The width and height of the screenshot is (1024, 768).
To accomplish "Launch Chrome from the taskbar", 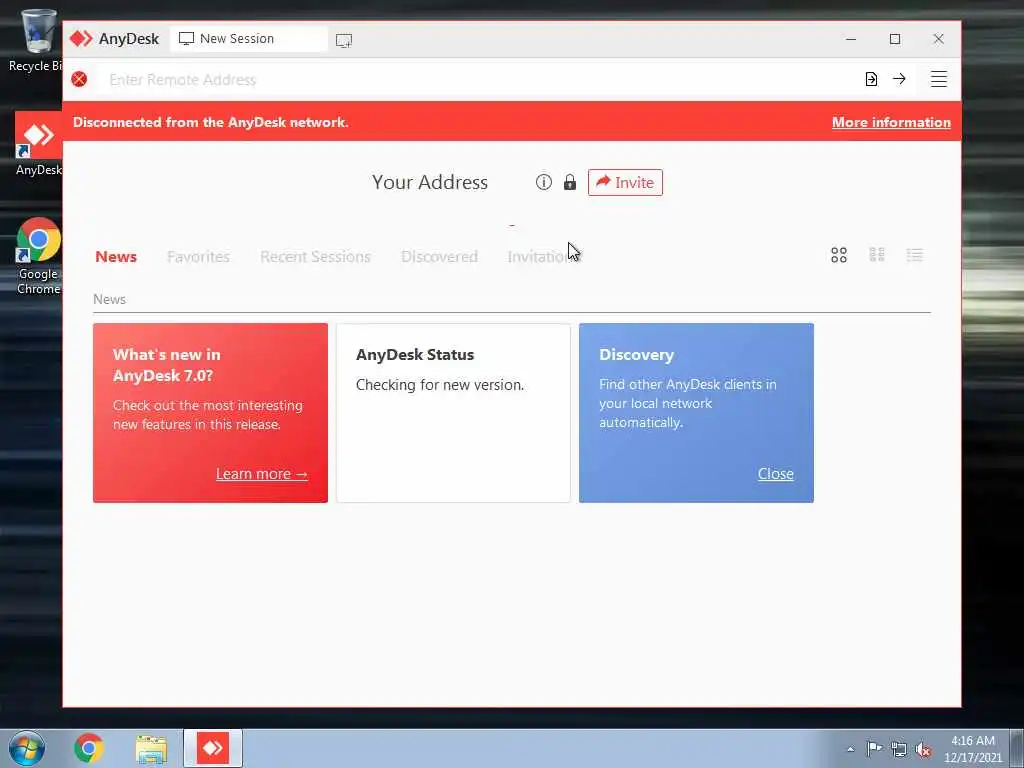I will coord(89,748).
